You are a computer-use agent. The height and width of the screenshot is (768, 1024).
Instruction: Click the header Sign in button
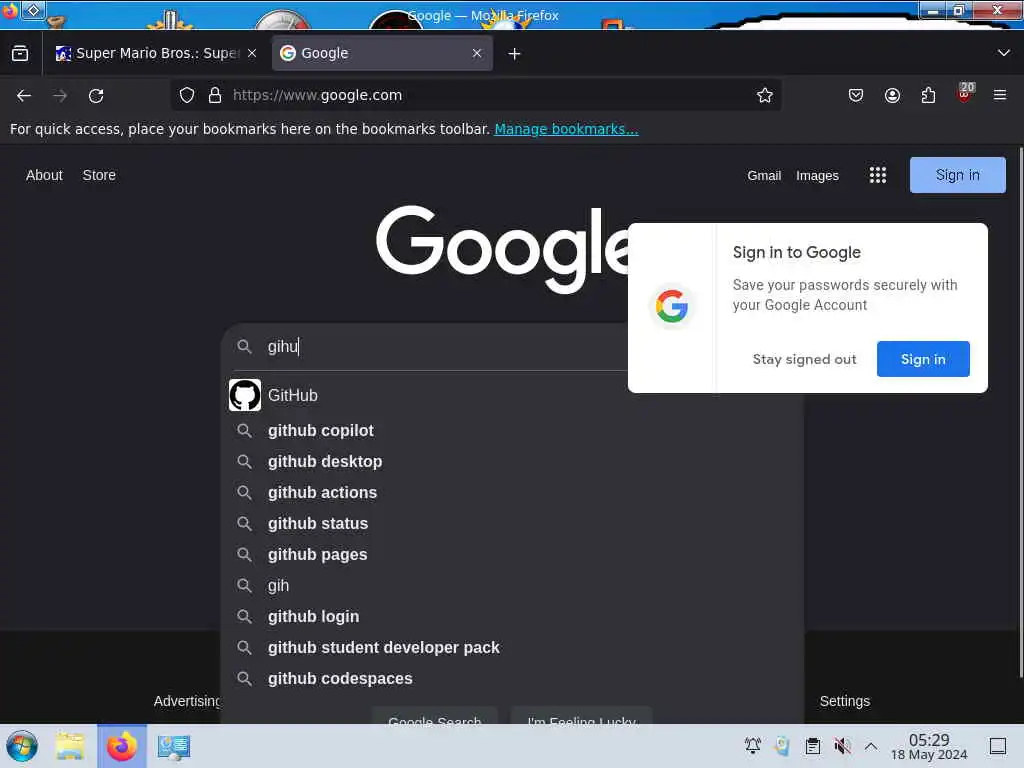point(957,175)
